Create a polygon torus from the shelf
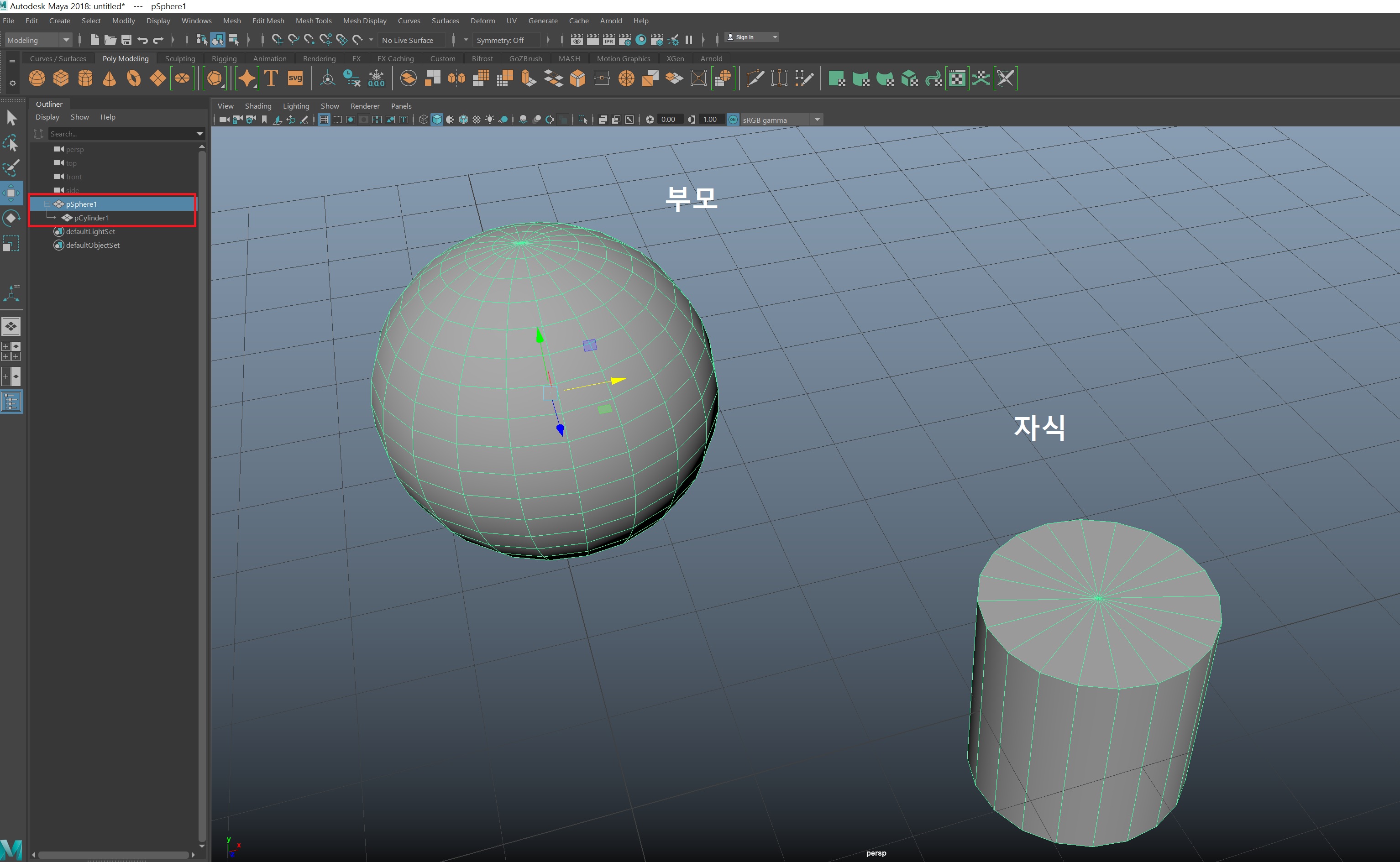Screen dimensions: 1400x862 pyautogui.click(x=133, y=78)
